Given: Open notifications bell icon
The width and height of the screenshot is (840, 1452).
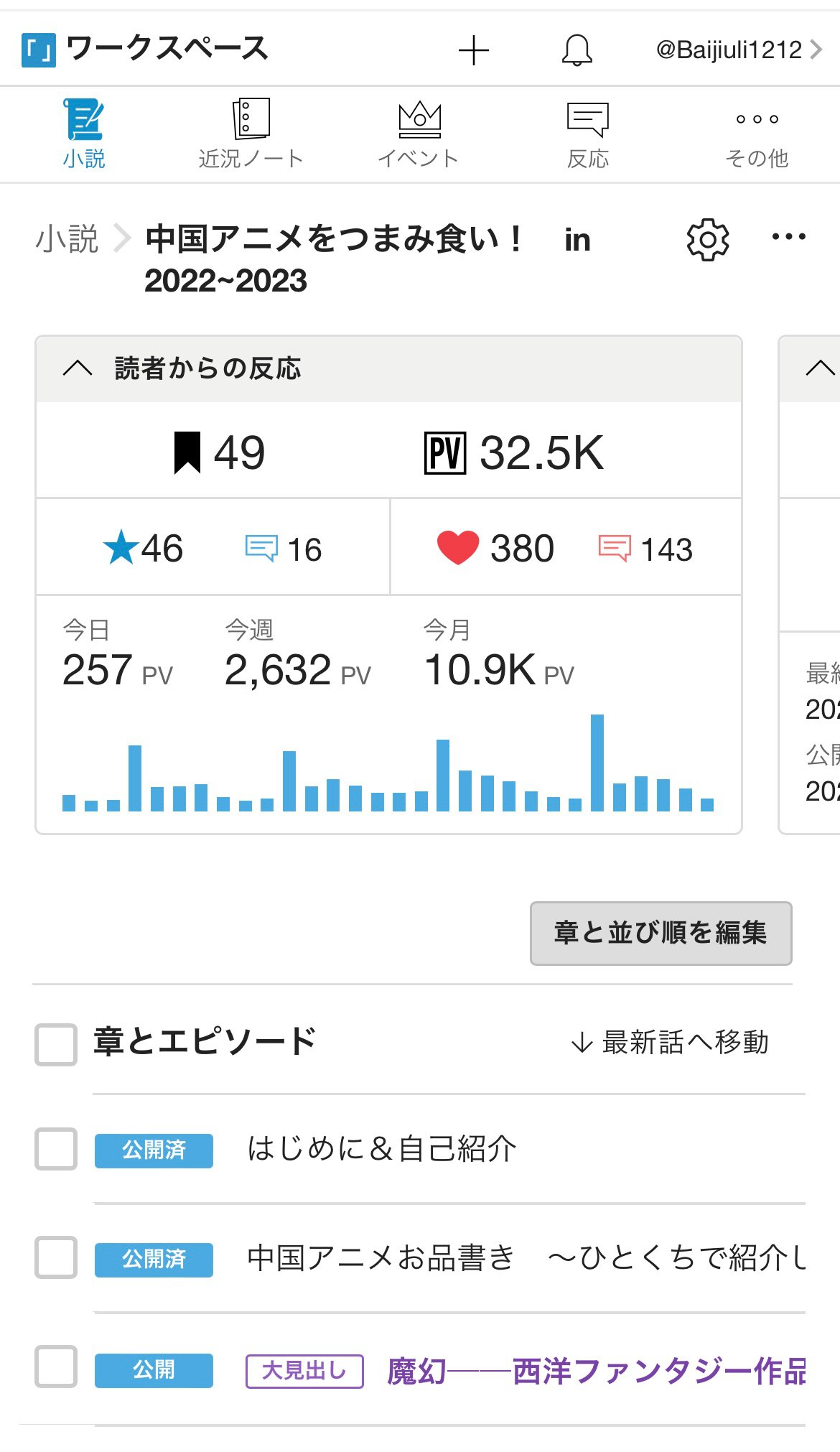Looking at the screenshot, I should pos(577,50).
